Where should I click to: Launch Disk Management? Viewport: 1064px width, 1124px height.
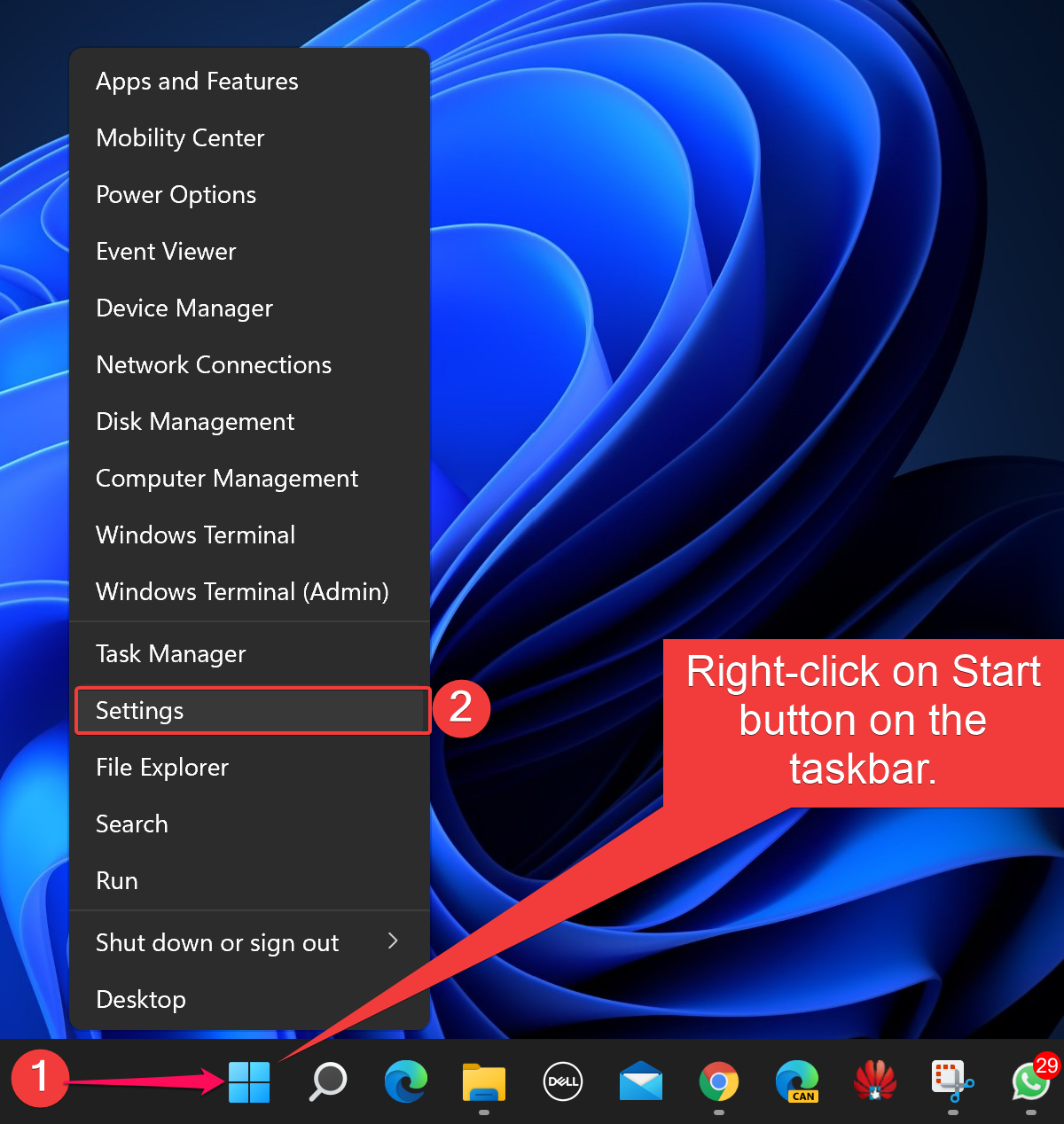(x=249, y=422)
